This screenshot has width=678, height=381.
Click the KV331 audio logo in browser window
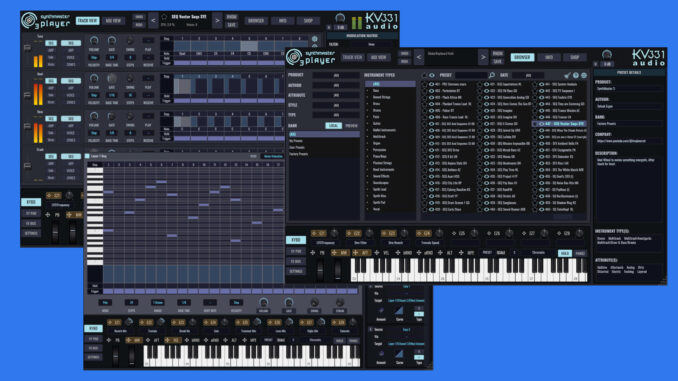click(x=648, y=57)
